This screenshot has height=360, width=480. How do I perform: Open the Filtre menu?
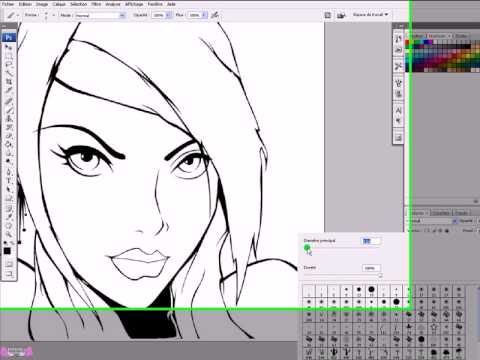coord(96,4)
